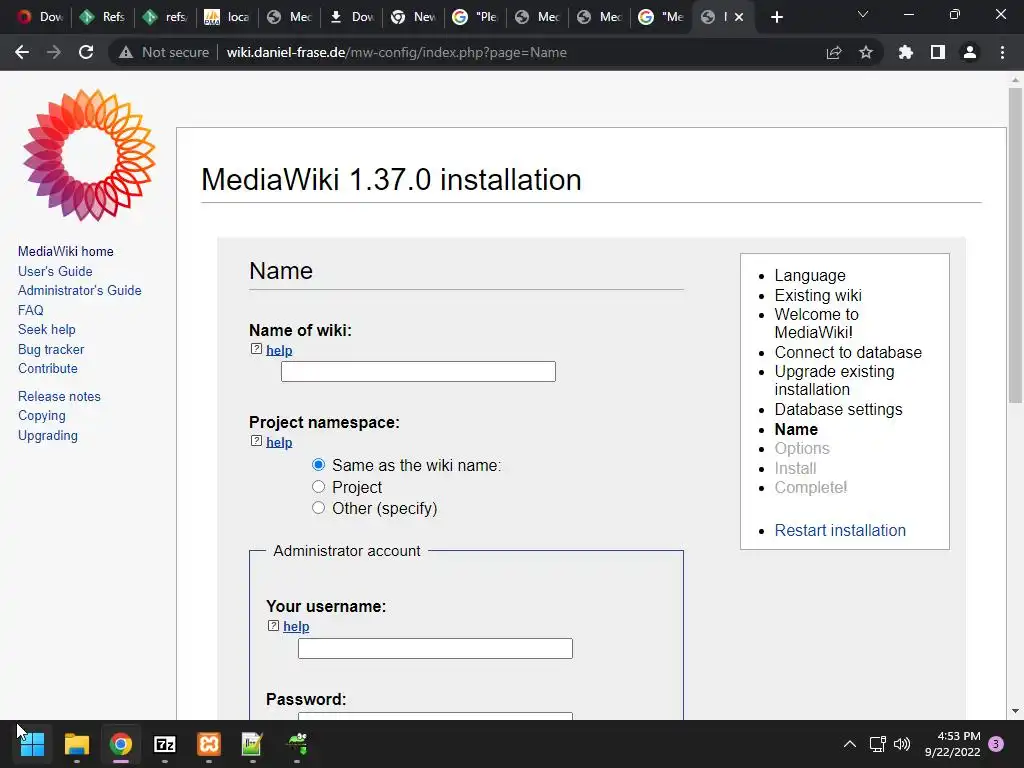The image size is (1024, 768).
Task: Open 'Upgrading' sidebar link
Action: click(x=48, y=436)
